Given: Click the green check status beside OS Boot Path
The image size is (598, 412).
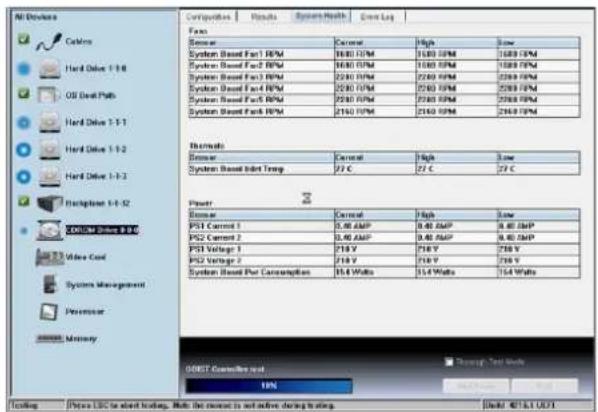Looking at the screenshot, I should [x=24, y=93].
